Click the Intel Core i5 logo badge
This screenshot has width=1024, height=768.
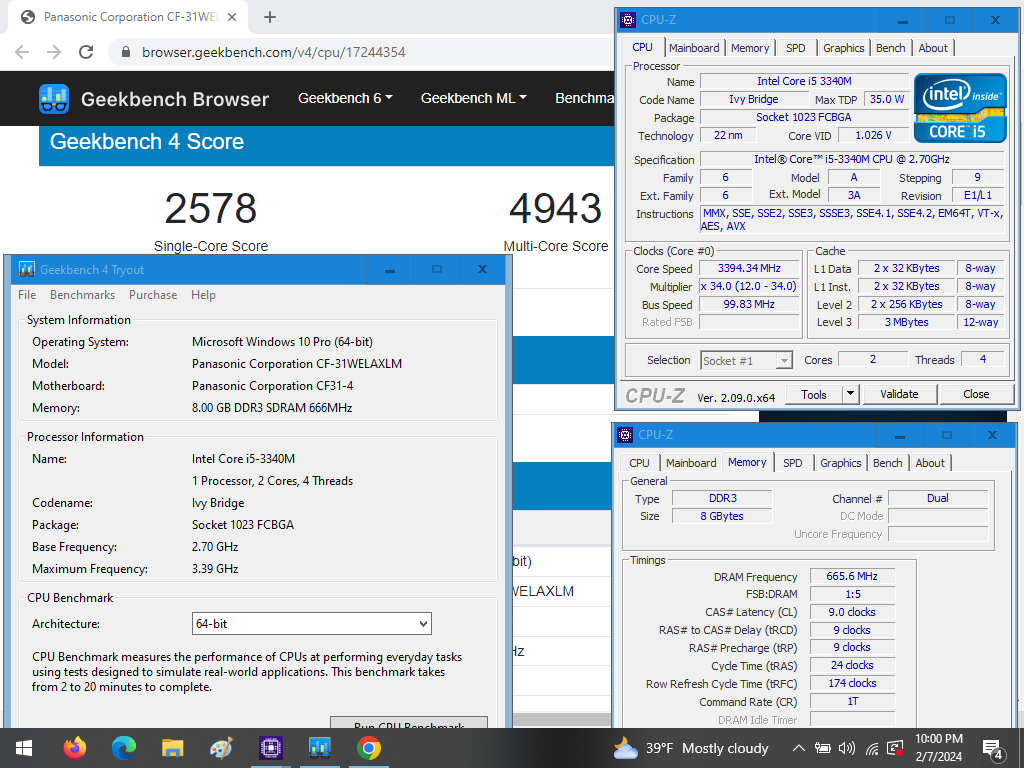[959, 108]
